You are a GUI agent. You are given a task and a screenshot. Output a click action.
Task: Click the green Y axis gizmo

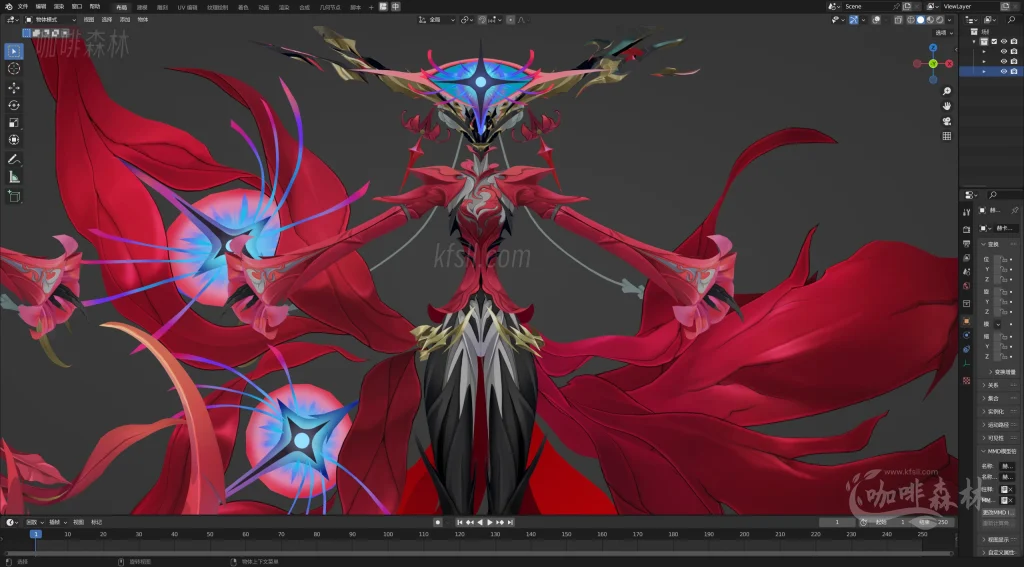click(x=933, y=63)
